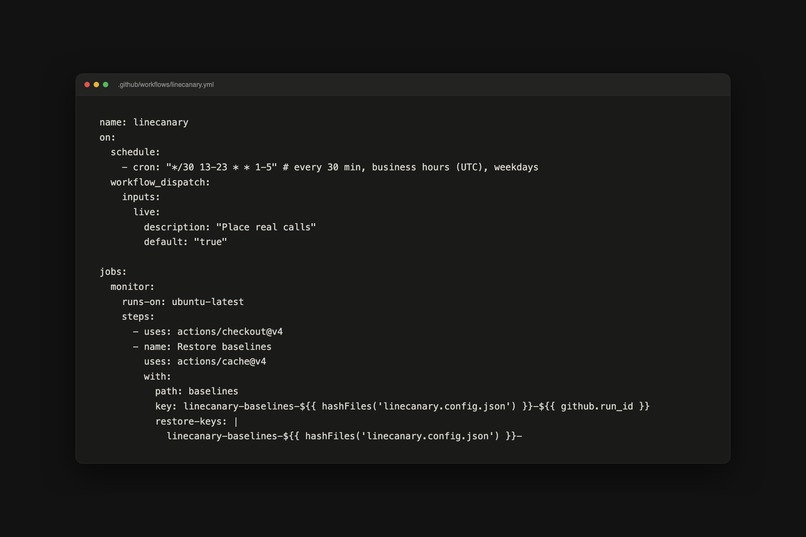Click the 'steps:' line
The width and height of the screenshot is (806, 537).
click(138, 317)
